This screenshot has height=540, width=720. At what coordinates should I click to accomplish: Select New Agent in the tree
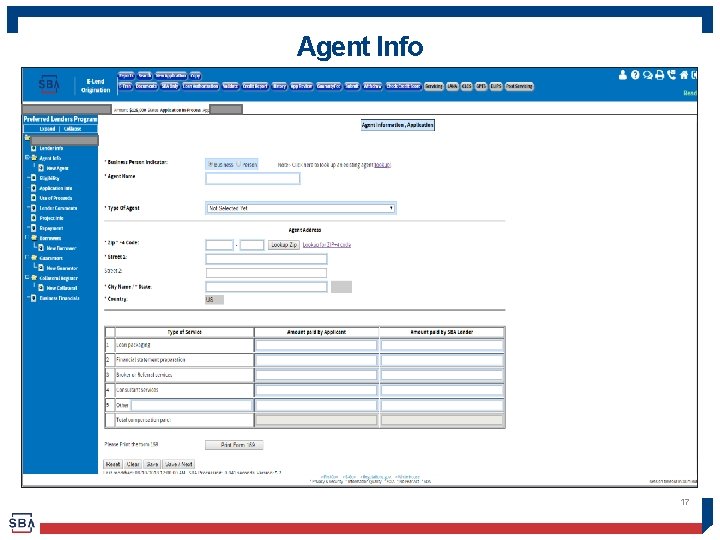57,169
